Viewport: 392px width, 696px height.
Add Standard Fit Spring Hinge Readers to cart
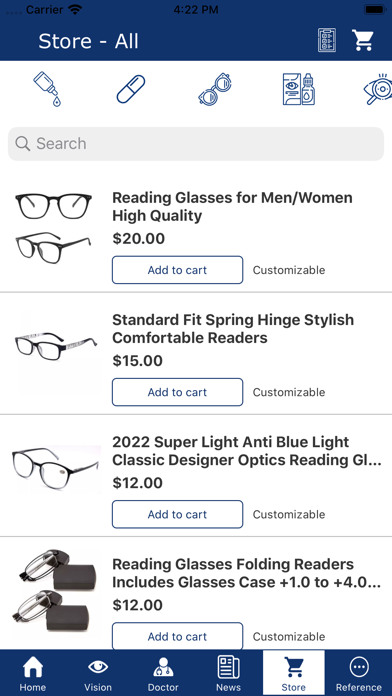coord(178,392)
